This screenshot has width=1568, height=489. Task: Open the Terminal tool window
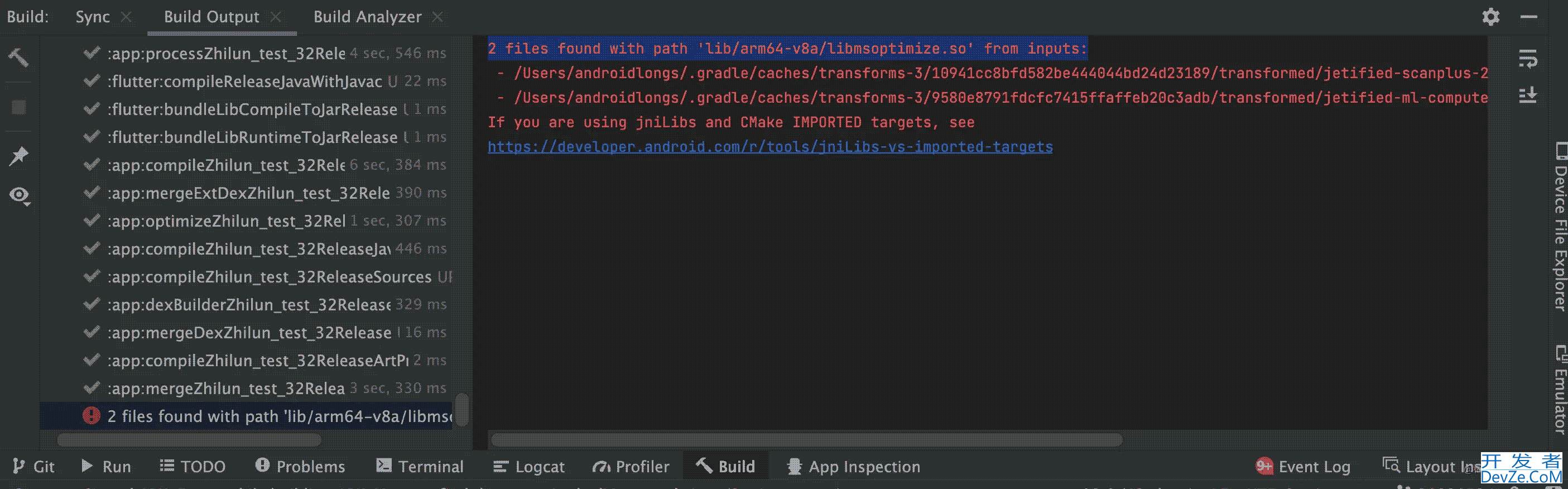tap(420, 467)
